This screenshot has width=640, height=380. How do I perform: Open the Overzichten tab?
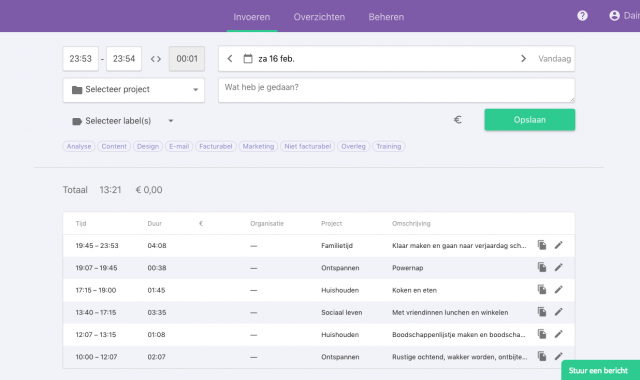tap(319, 17)
